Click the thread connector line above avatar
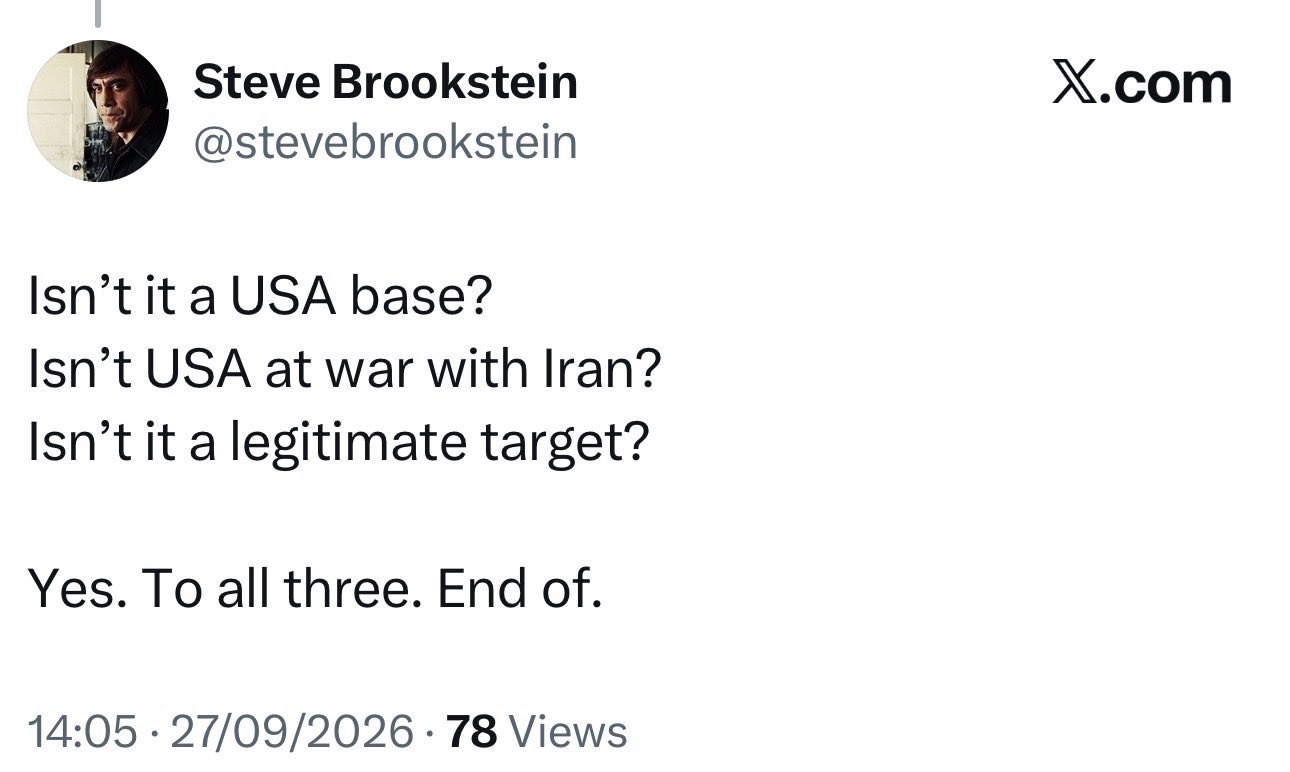 pyautogui.click(x=98, y=12)
